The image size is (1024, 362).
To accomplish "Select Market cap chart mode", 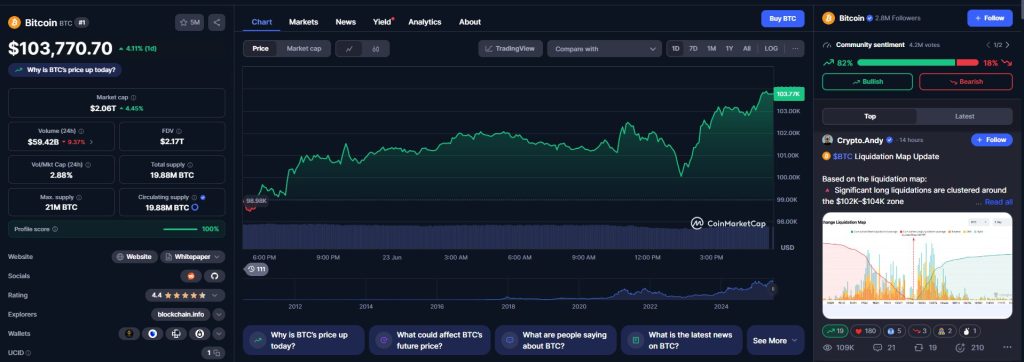I will pyautogui.click(x=304, y=49).
